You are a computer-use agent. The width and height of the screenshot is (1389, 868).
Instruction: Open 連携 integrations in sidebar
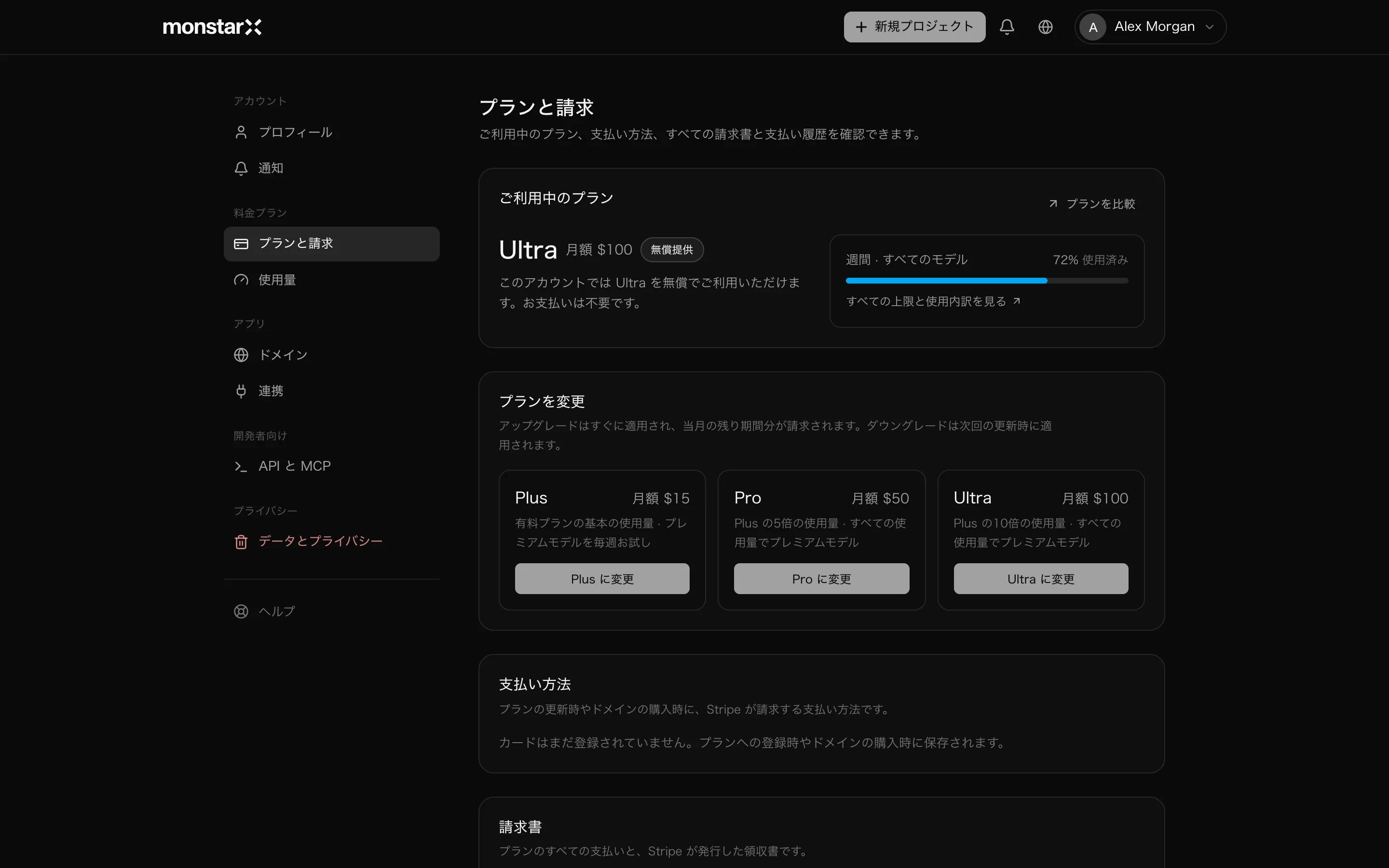[332, 391]
